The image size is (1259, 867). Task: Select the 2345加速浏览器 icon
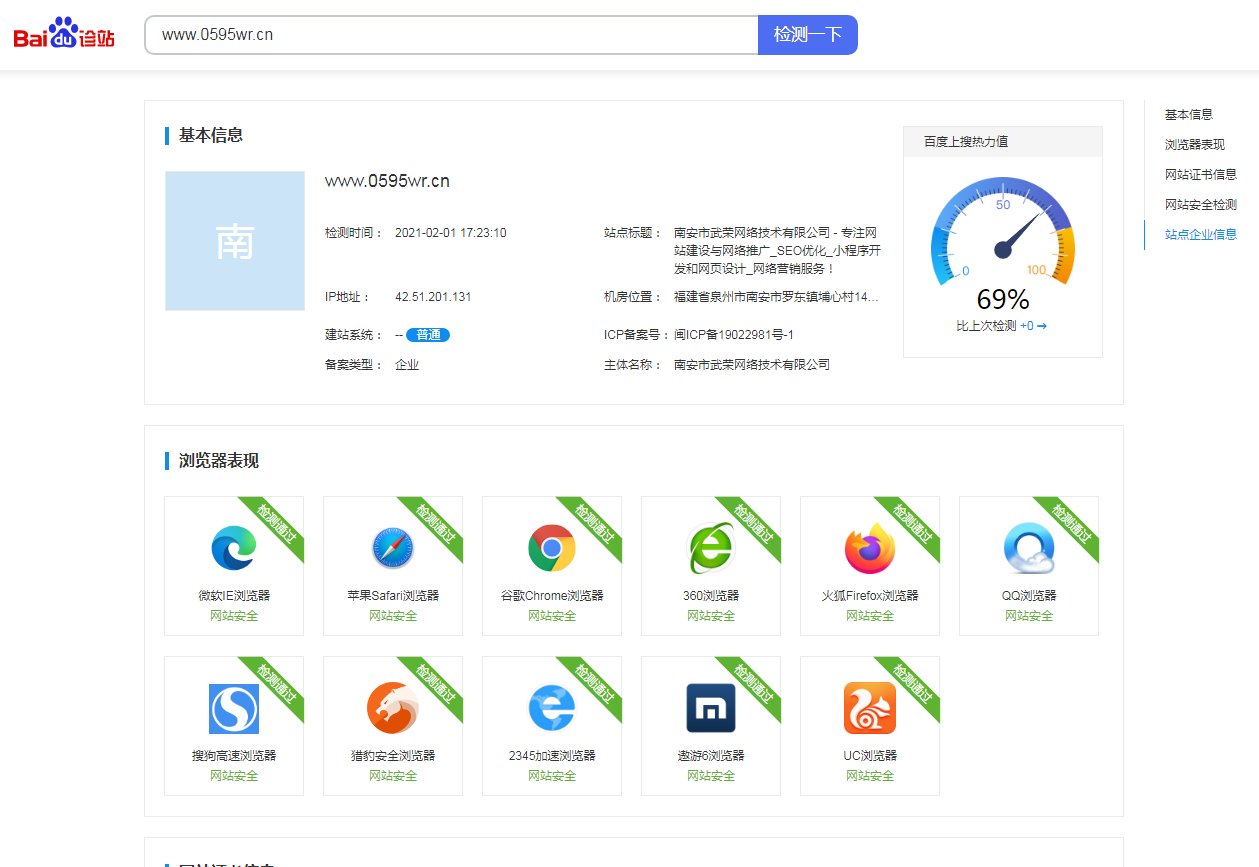click(551, 705)
